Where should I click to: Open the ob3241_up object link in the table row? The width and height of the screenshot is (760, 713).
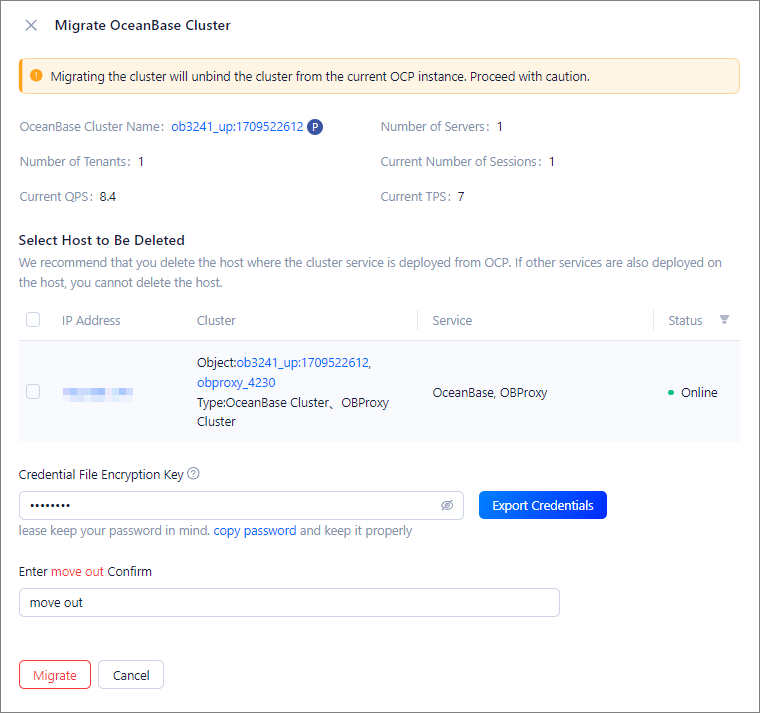(304, 363)
